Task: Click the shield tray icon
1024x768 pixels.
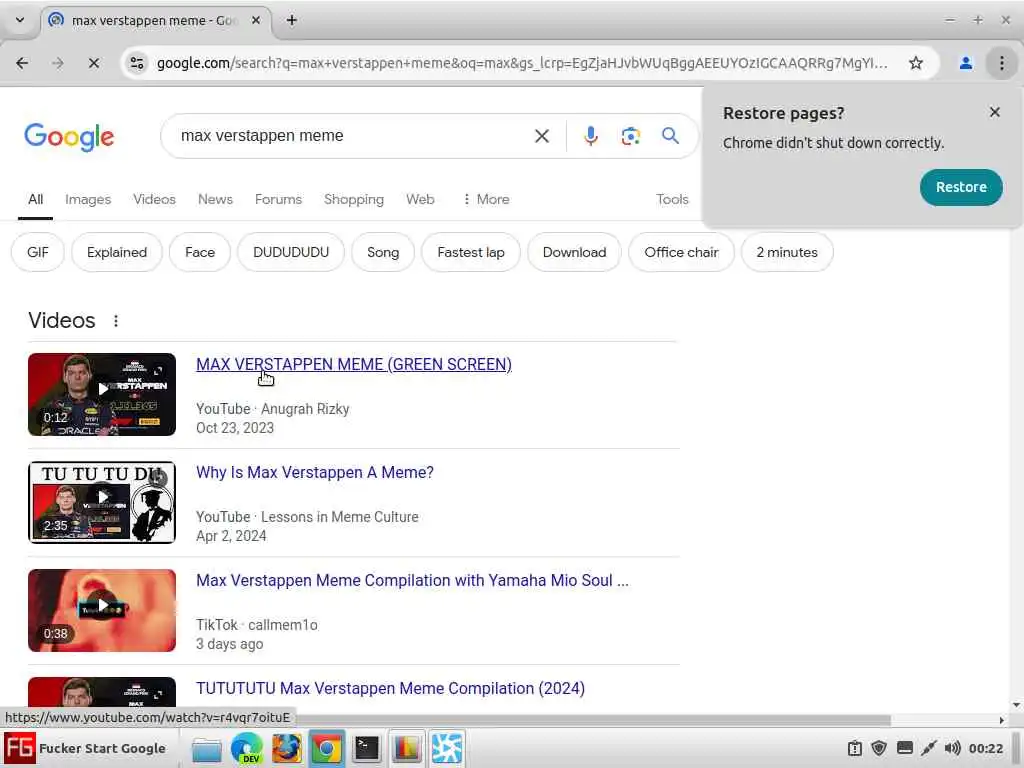Action: click(x=879, y=748)
